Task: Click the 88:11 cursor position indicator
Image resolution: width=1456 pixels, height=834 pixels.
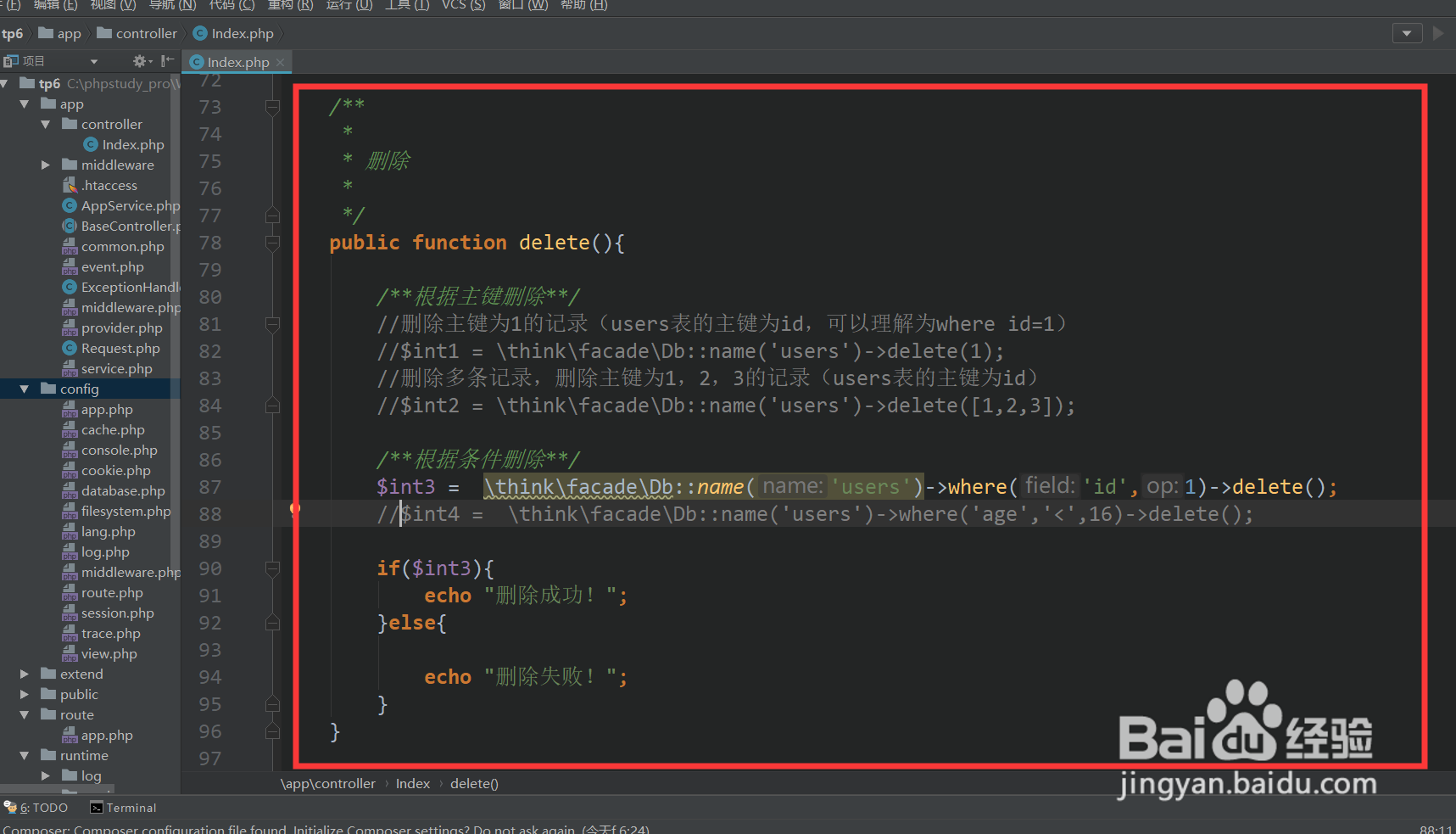Action: click(1436, 829)
